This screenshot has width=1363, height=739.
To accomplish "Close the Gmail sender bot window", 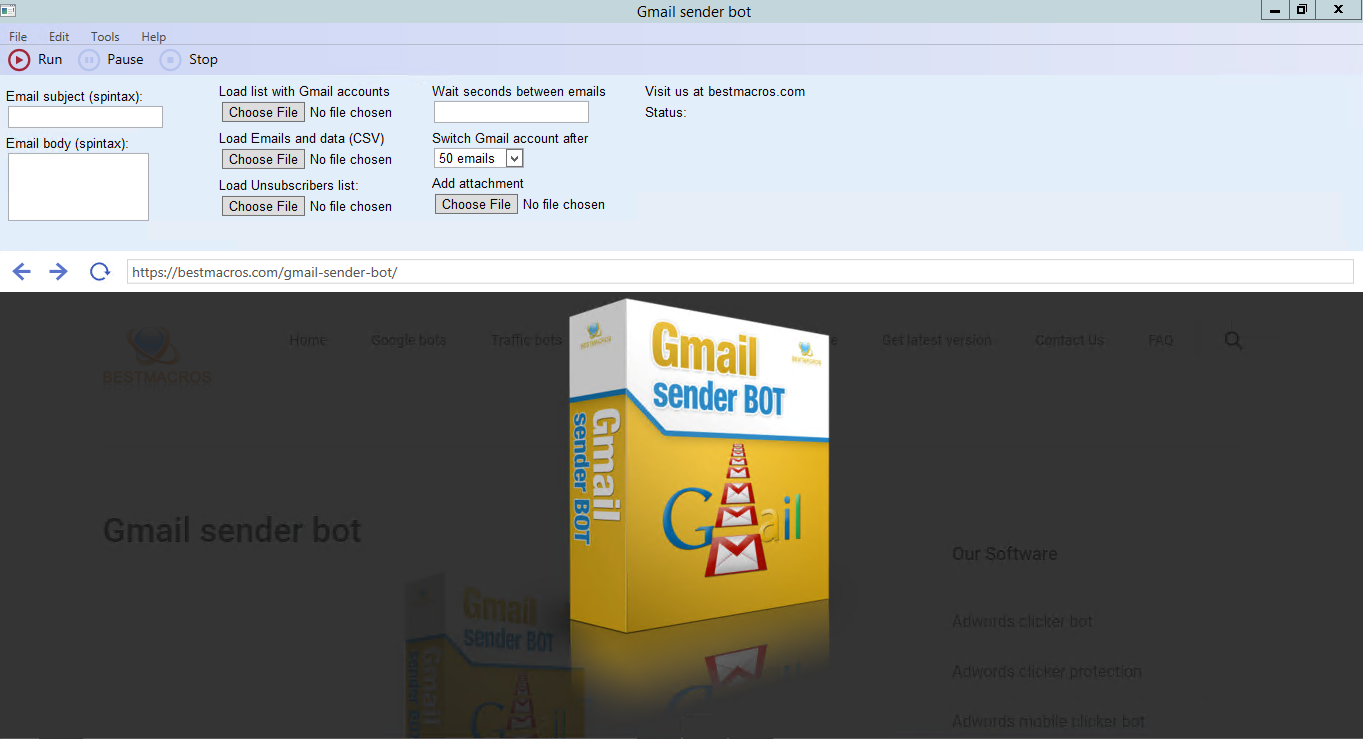I will (x=1338, y=10).
